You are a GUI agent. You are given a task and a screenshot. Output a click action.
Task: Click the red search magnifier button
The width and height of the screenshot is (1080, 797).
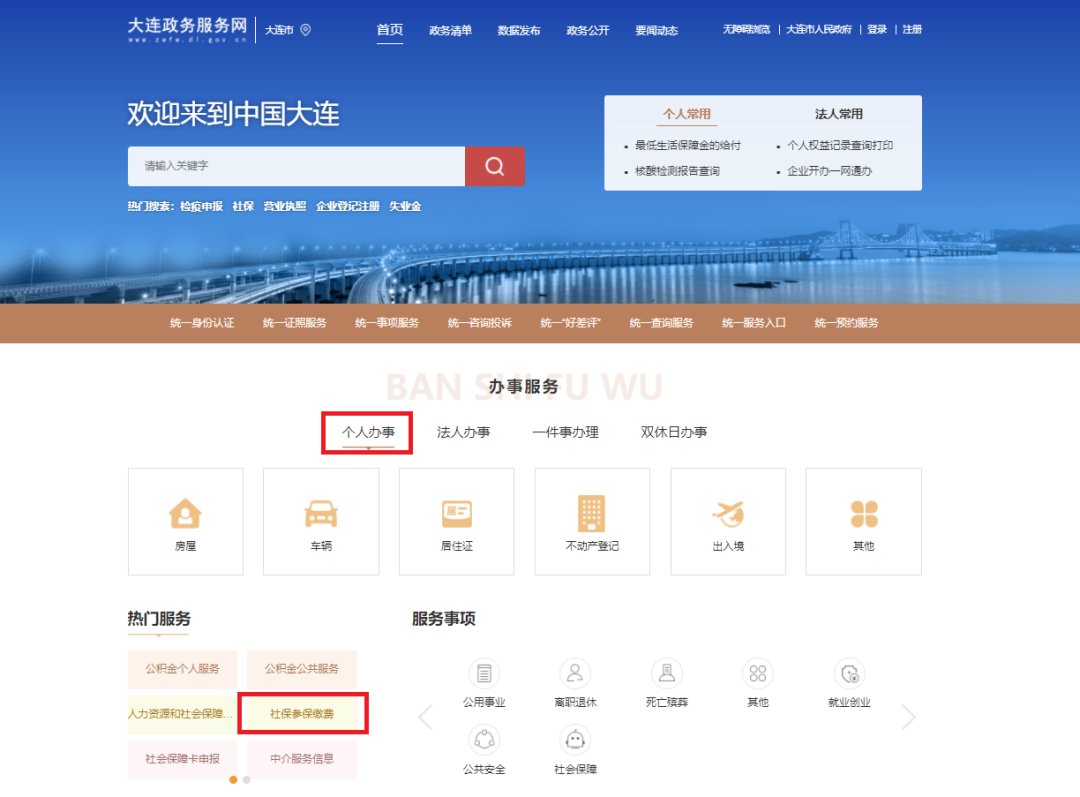click(495, 166)
